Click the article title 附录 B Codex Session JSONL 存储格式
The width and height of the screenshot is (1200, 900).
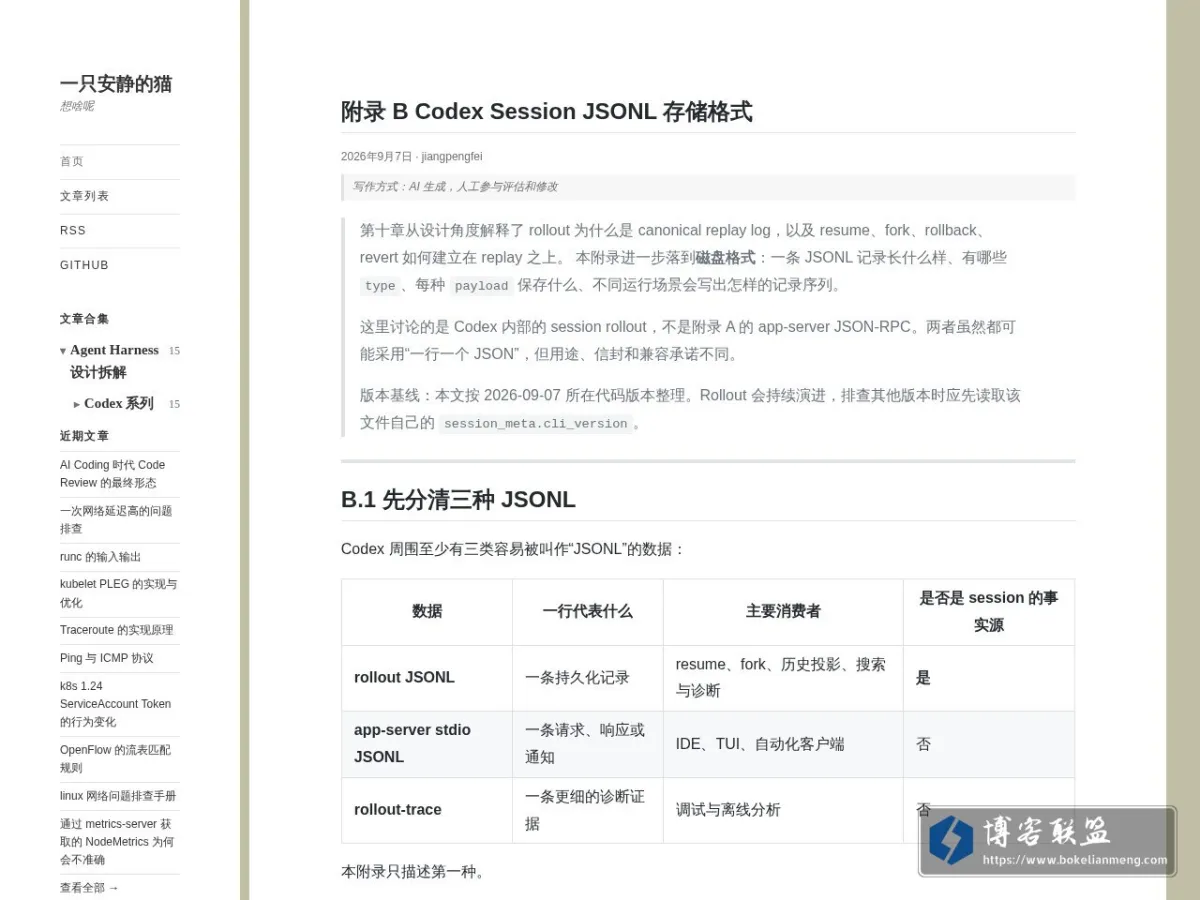(x=546, y=111)
